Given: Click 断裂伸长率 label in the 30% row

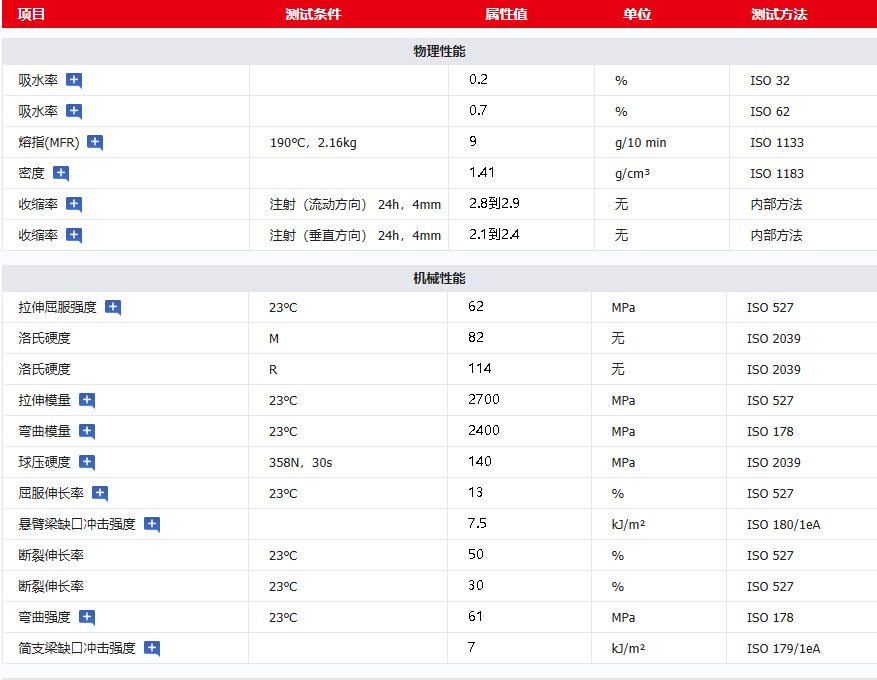Looking at the screenshot, I should (x=51, y=587).
